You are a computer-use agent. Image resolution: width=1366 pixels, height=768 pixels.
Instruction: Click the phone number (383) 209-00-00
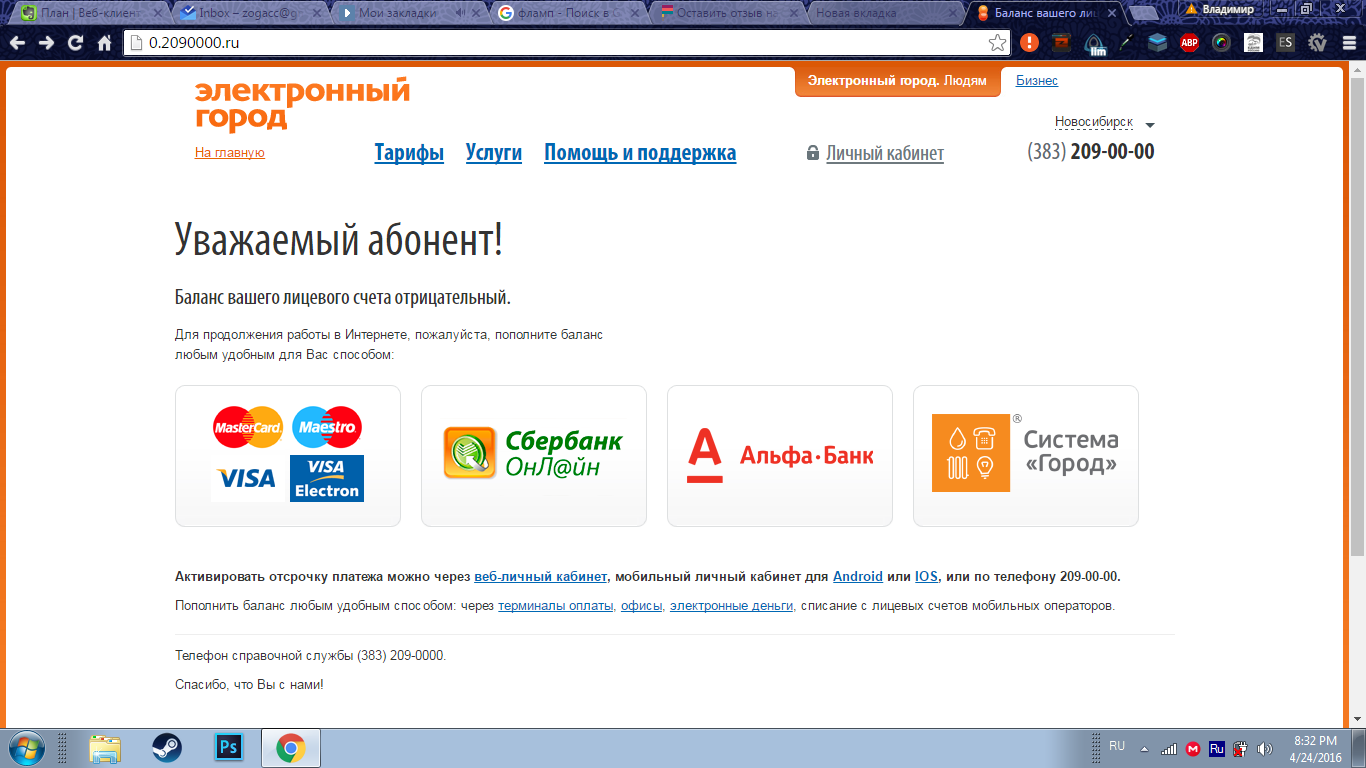(x=1091, y=152)
